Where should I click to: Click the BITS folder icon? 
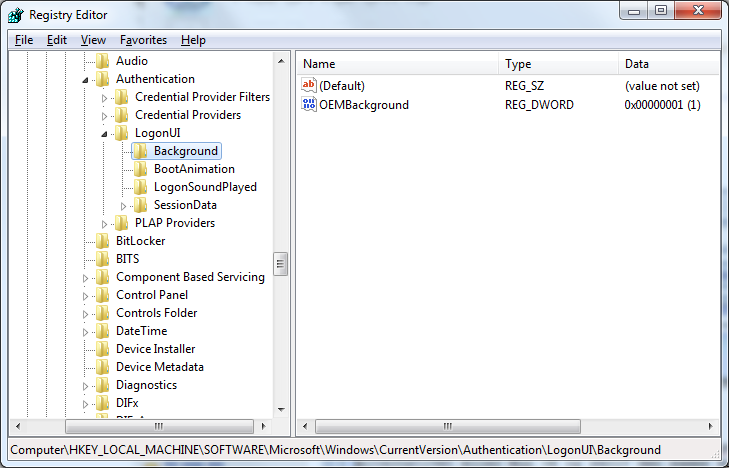[x=102, y=259]
